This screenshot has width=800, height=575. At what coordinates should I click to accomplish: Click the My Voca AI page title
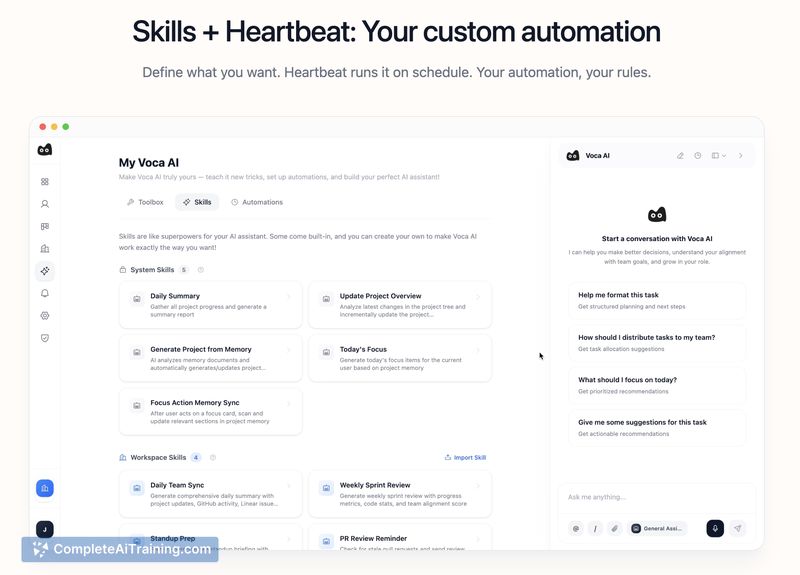[x=149, y=163]
